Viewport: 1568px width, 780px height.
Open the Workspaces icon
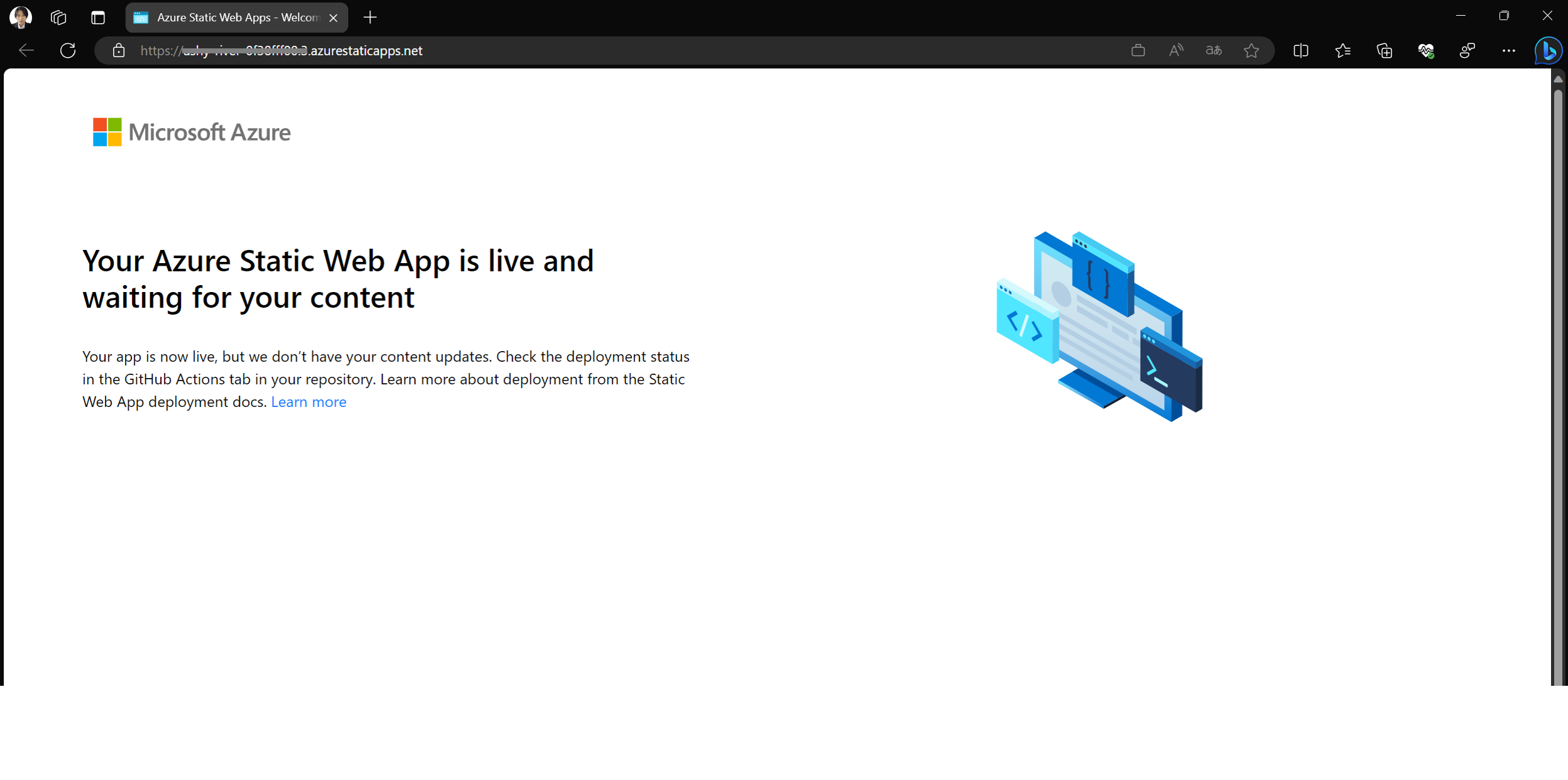58,17
